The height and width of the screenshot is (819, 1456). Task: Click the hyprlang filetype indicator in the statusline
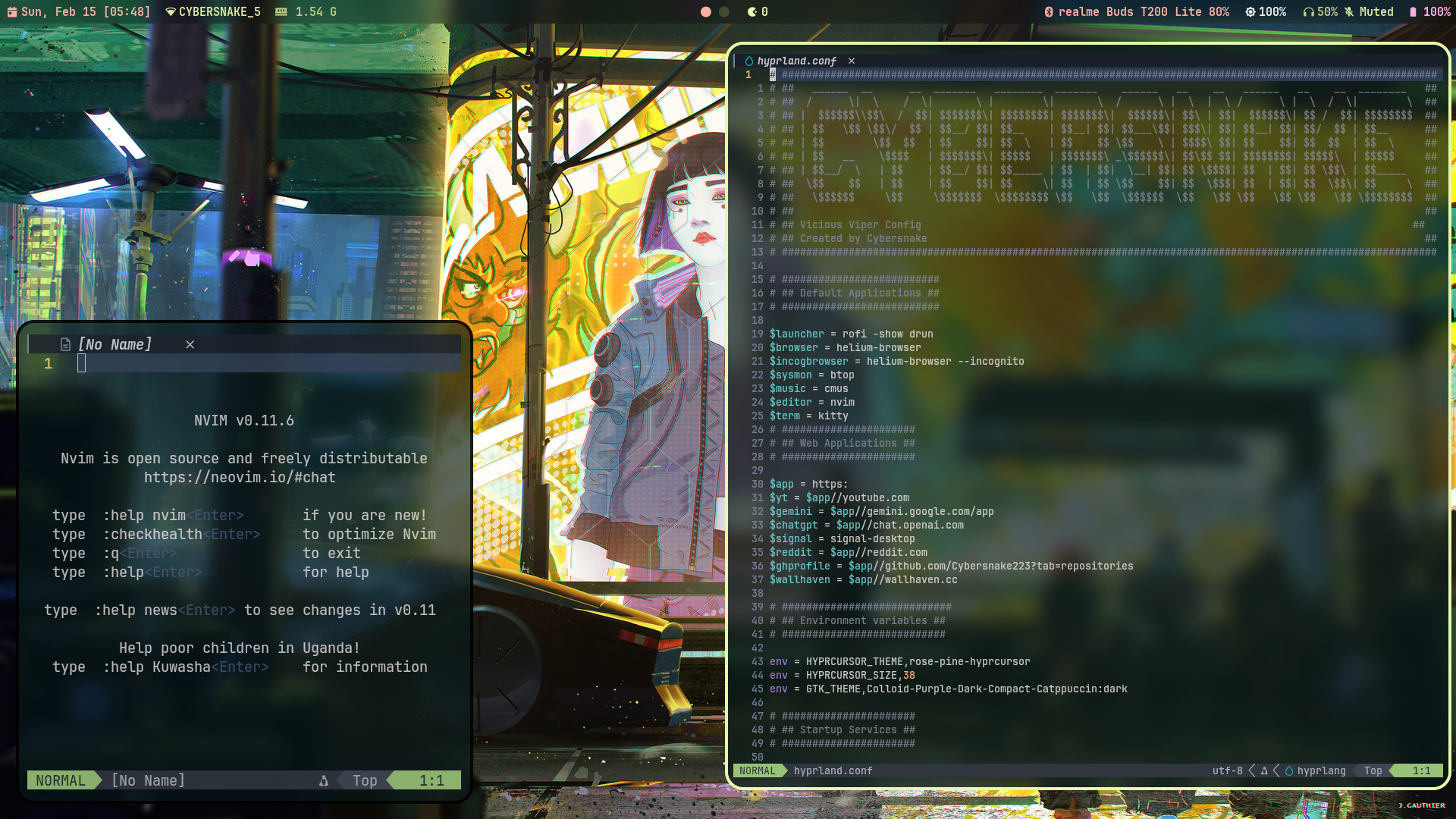click(x=1321, y=770)
